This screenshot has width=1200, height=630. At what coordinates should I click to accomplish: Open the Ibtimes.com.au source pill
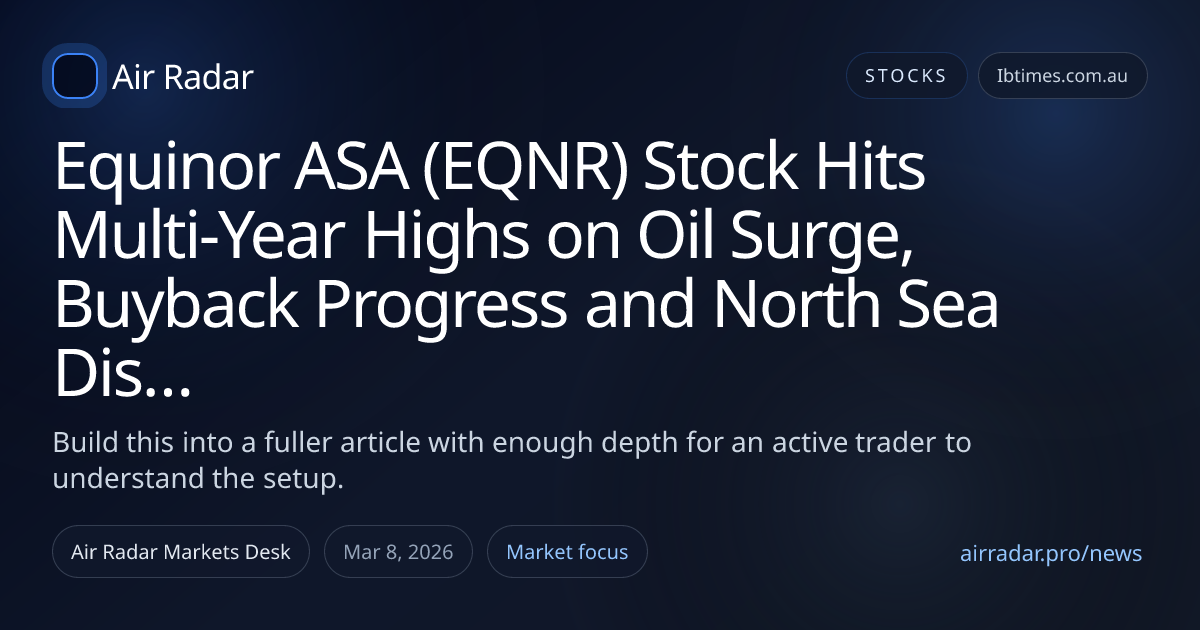1062,76
